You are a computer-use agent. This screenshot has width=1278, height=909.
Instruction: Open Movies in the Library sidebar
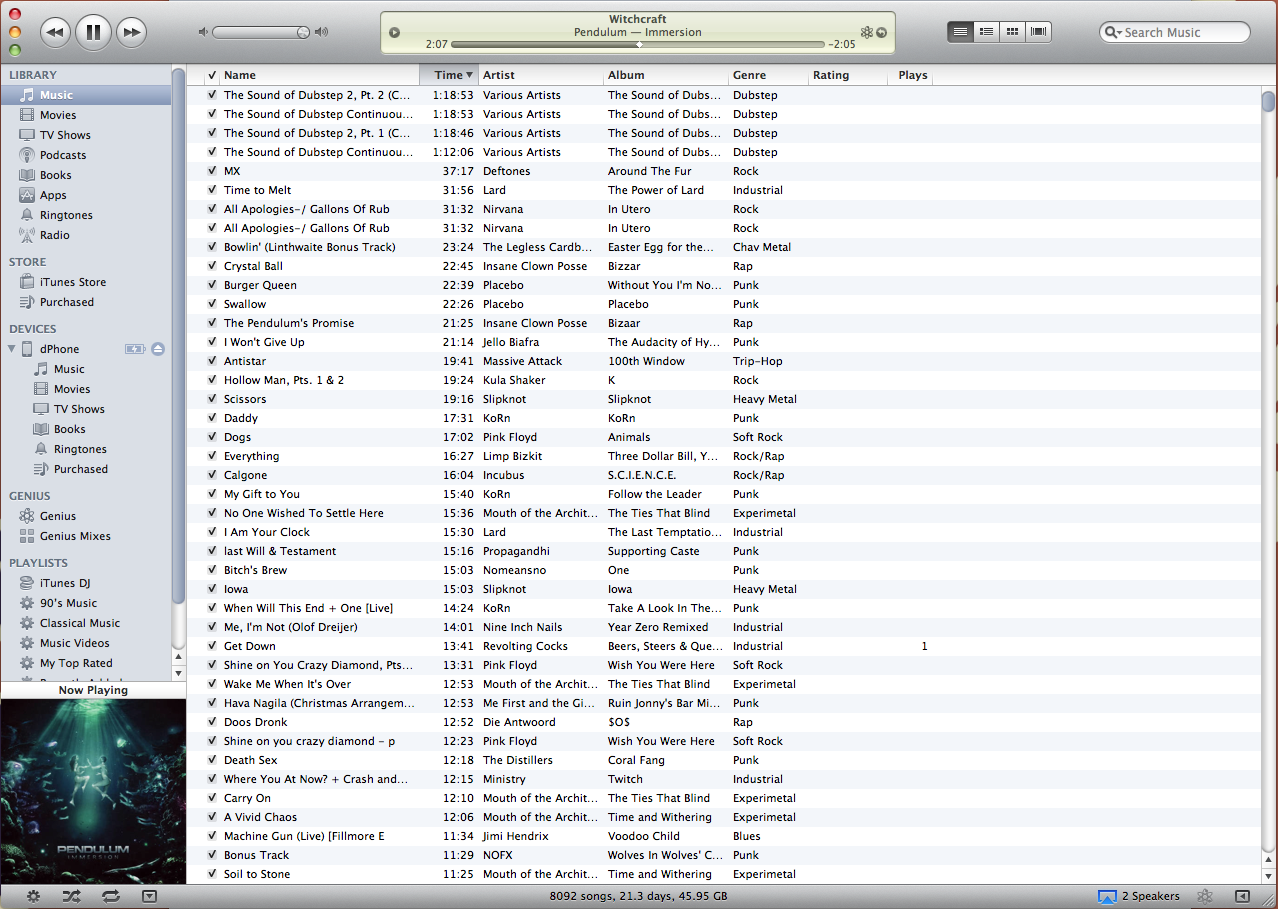[86, 115]
